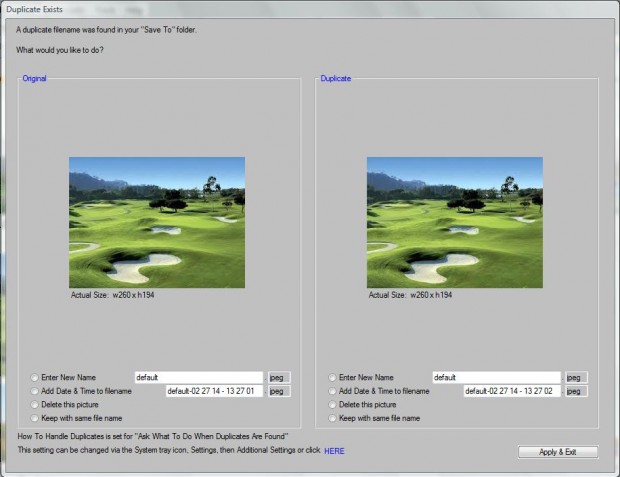The height and width of the screenshot is (477, 620).
Task: Select Add Date & Time for the Duplicate picture
Action: click(x=333, y=391)
